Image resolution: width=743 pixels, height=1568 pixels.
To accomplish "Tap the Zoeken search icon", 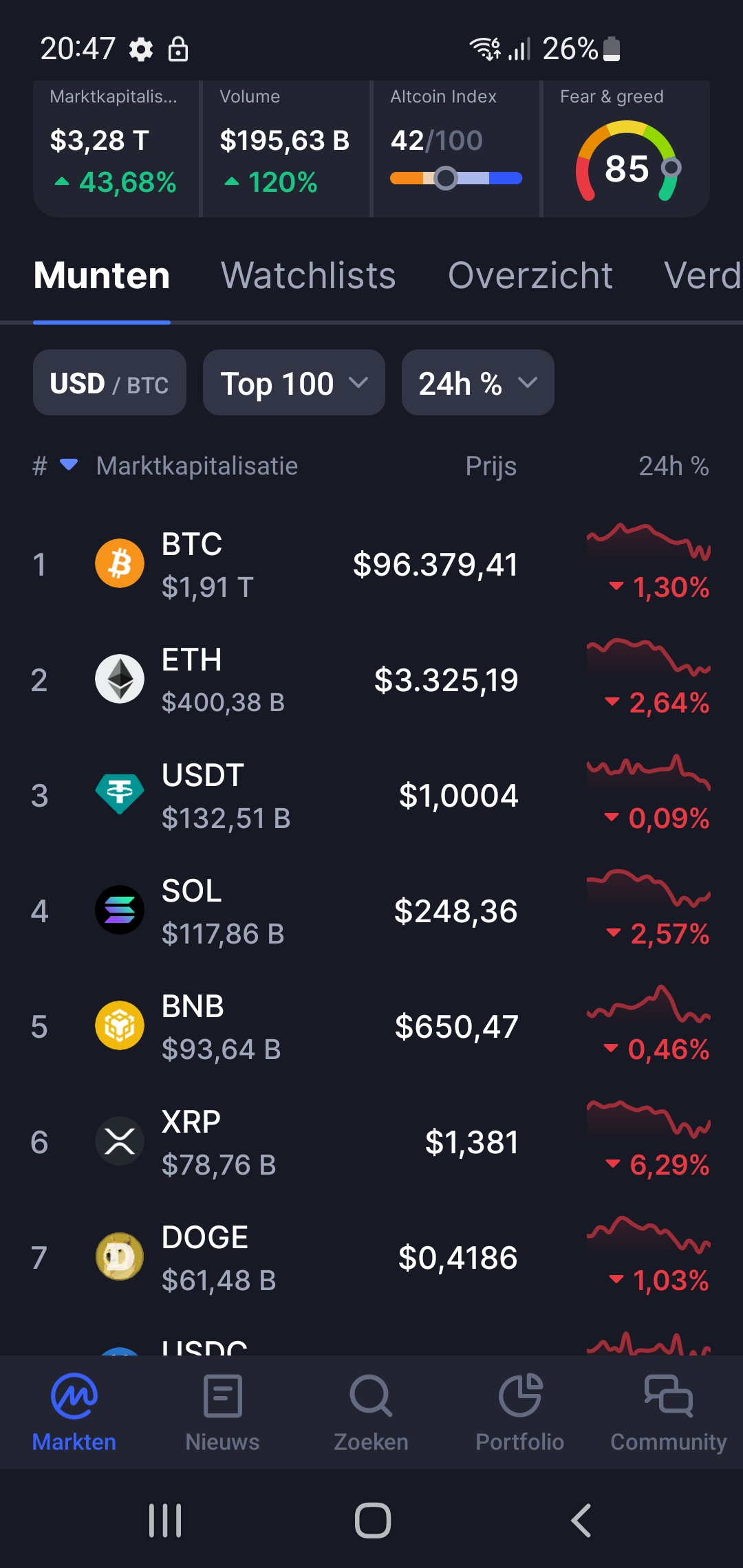I will (x=371, y=1396).
